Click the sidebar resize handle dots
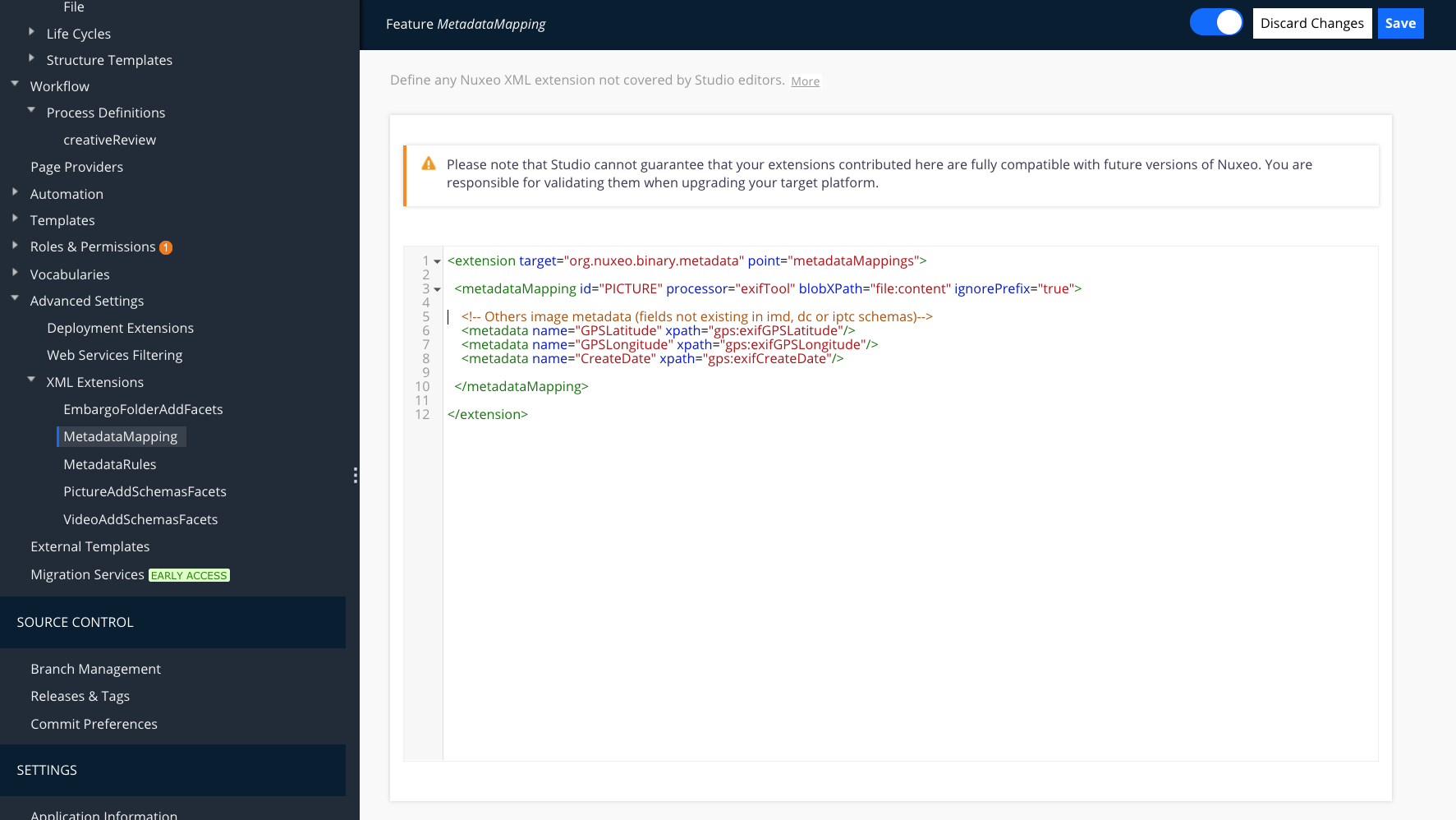Image resolution: width=1456 pixels, height=820 pixels. (x=355, y=475)
